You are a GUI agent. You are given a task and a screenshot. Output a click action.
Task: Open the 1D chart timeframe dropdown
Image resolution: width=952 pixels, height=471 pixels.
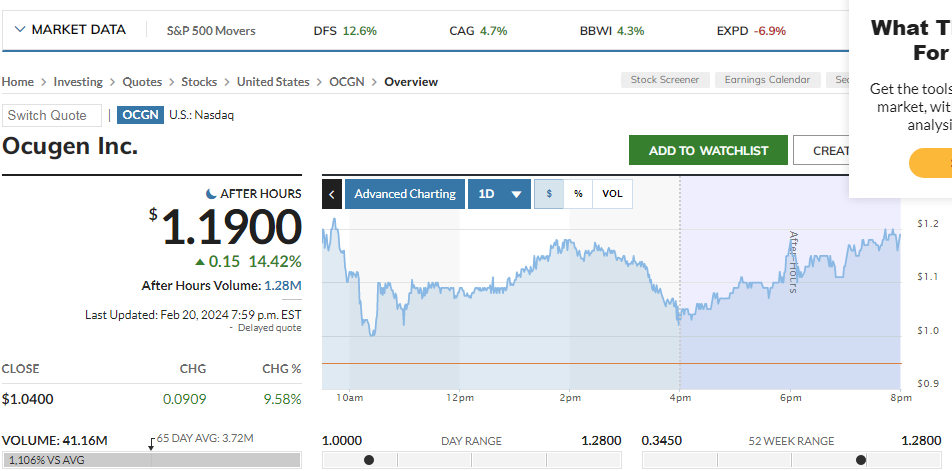pos(499,194)
